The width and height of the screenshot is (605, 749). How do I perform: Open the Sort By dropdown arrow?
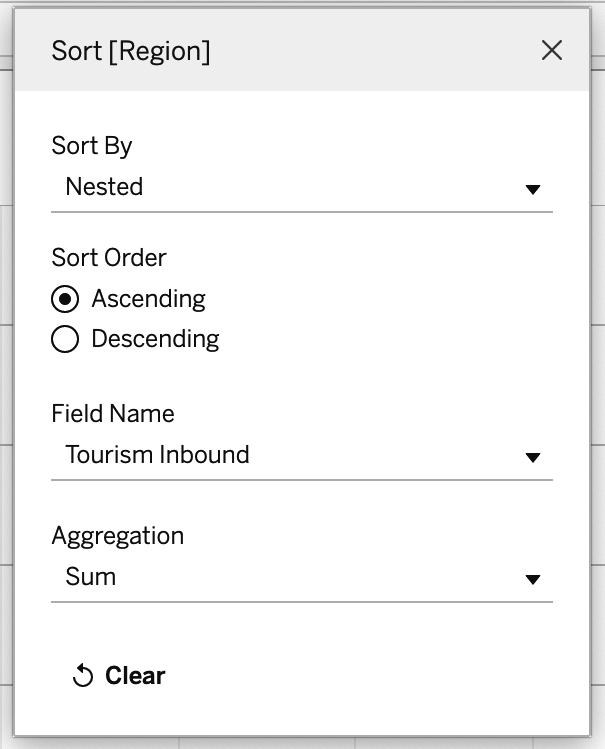[532, 190]
